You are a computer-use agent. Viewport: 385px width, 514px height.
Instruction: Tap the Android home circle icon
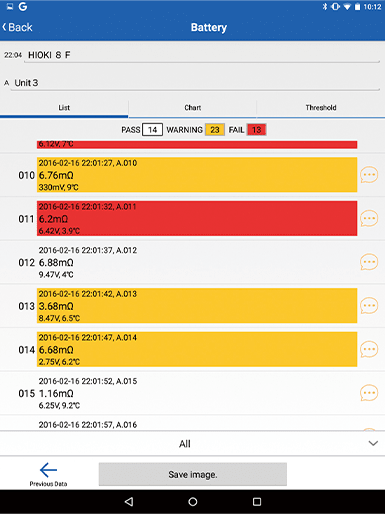pos(193,502)
